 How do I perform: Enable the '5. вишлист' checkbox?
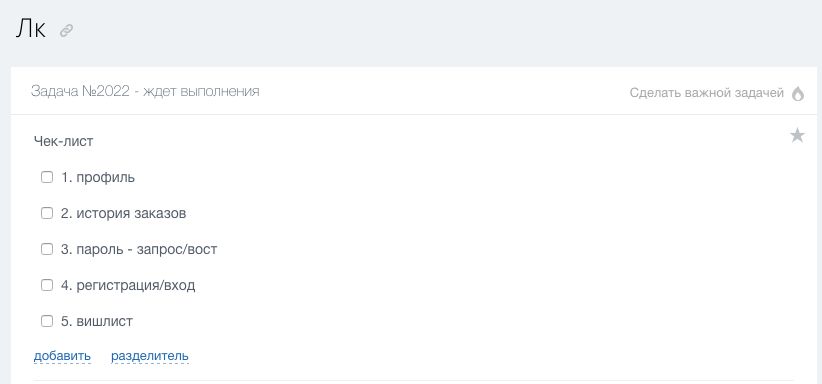point(47,321)
